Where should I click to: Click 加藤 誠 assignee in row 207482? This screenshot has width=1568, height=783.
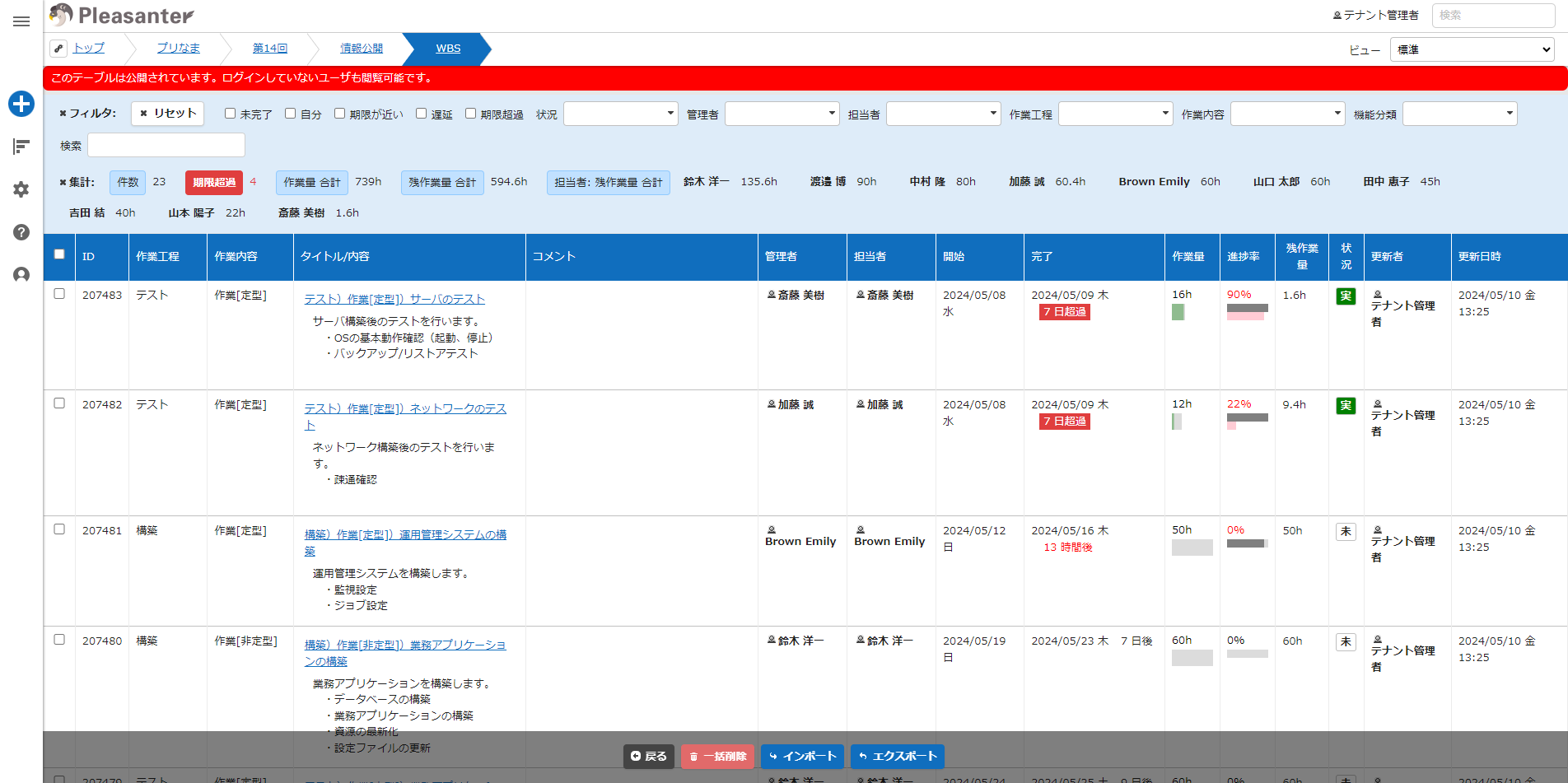click(x=880, y=404)
